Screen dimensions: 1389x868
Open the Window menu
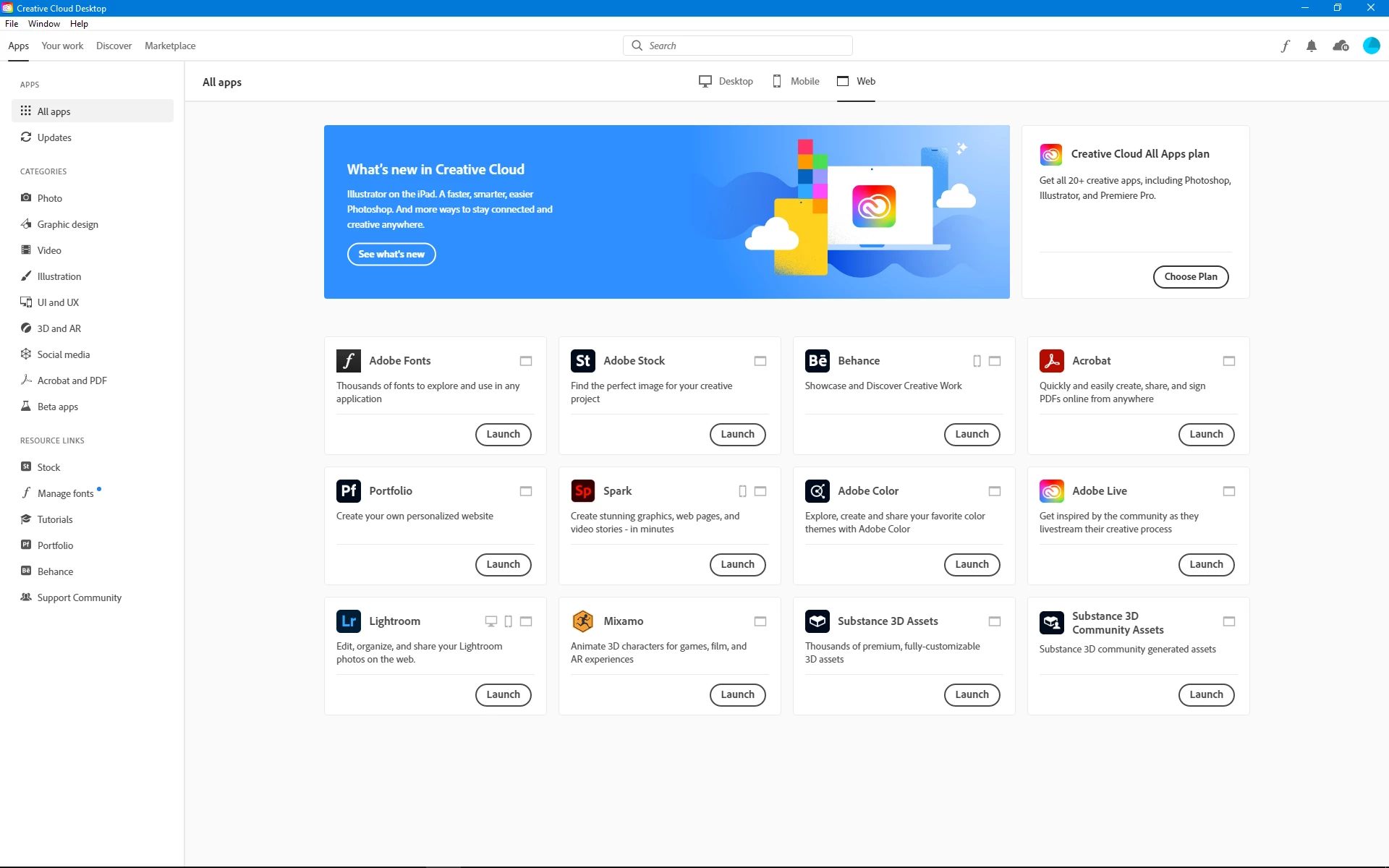pyautogui.click(x=43, y=24)
